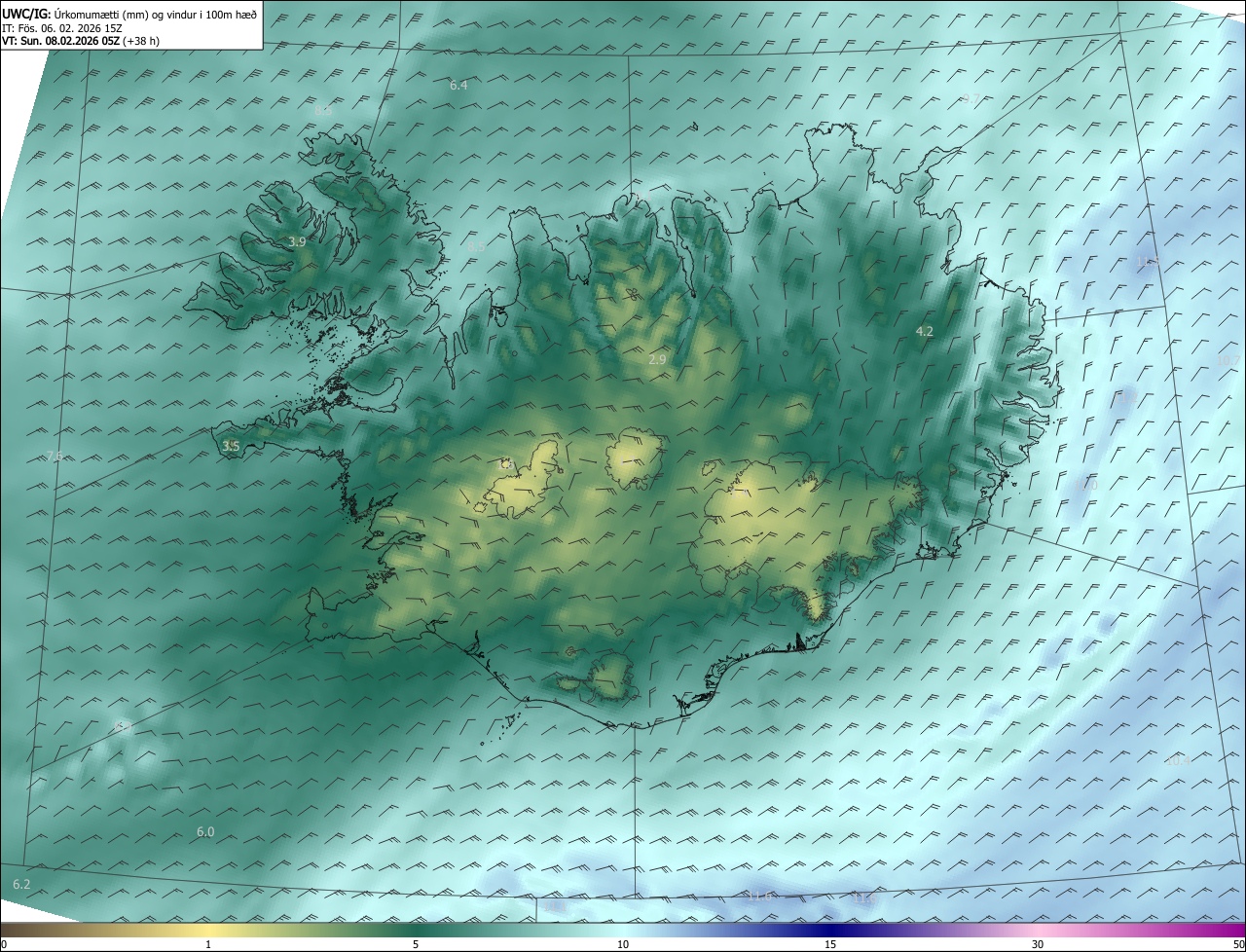Click the initial time line 'IT: Fös. 06. 02. 2026 15Z'
This screenshot has height=952, width=1246.
[x=64, y=28]
